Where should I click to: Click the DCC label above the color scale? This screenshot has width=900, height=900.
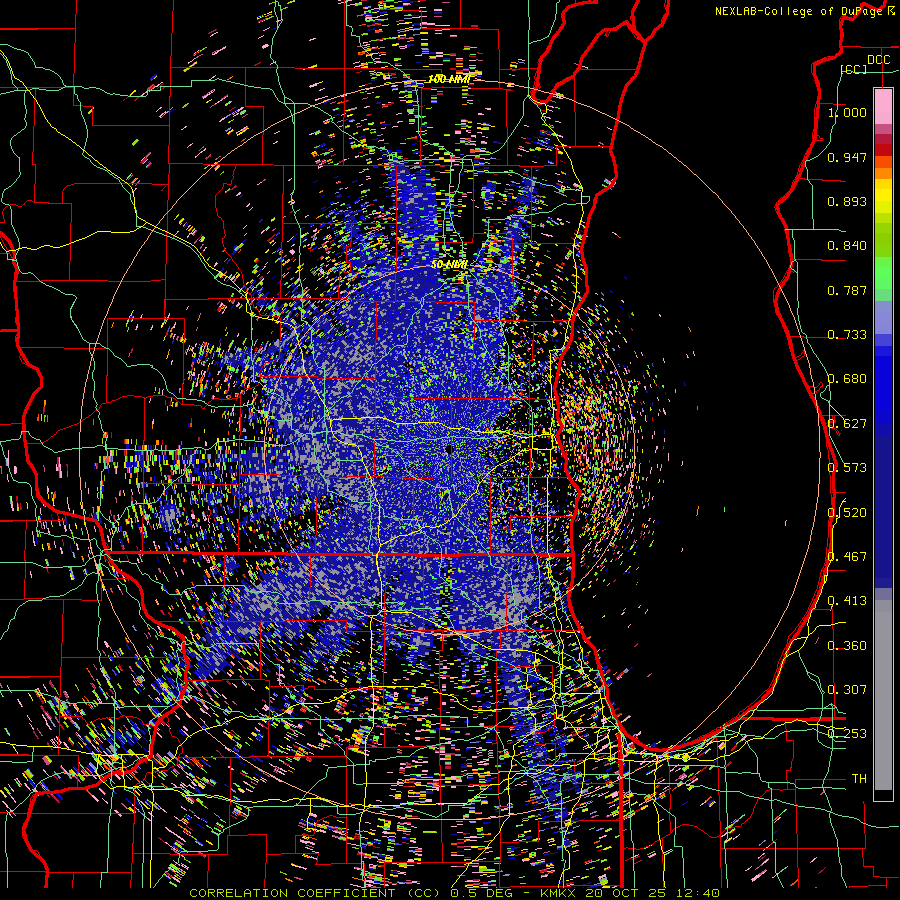878,60
